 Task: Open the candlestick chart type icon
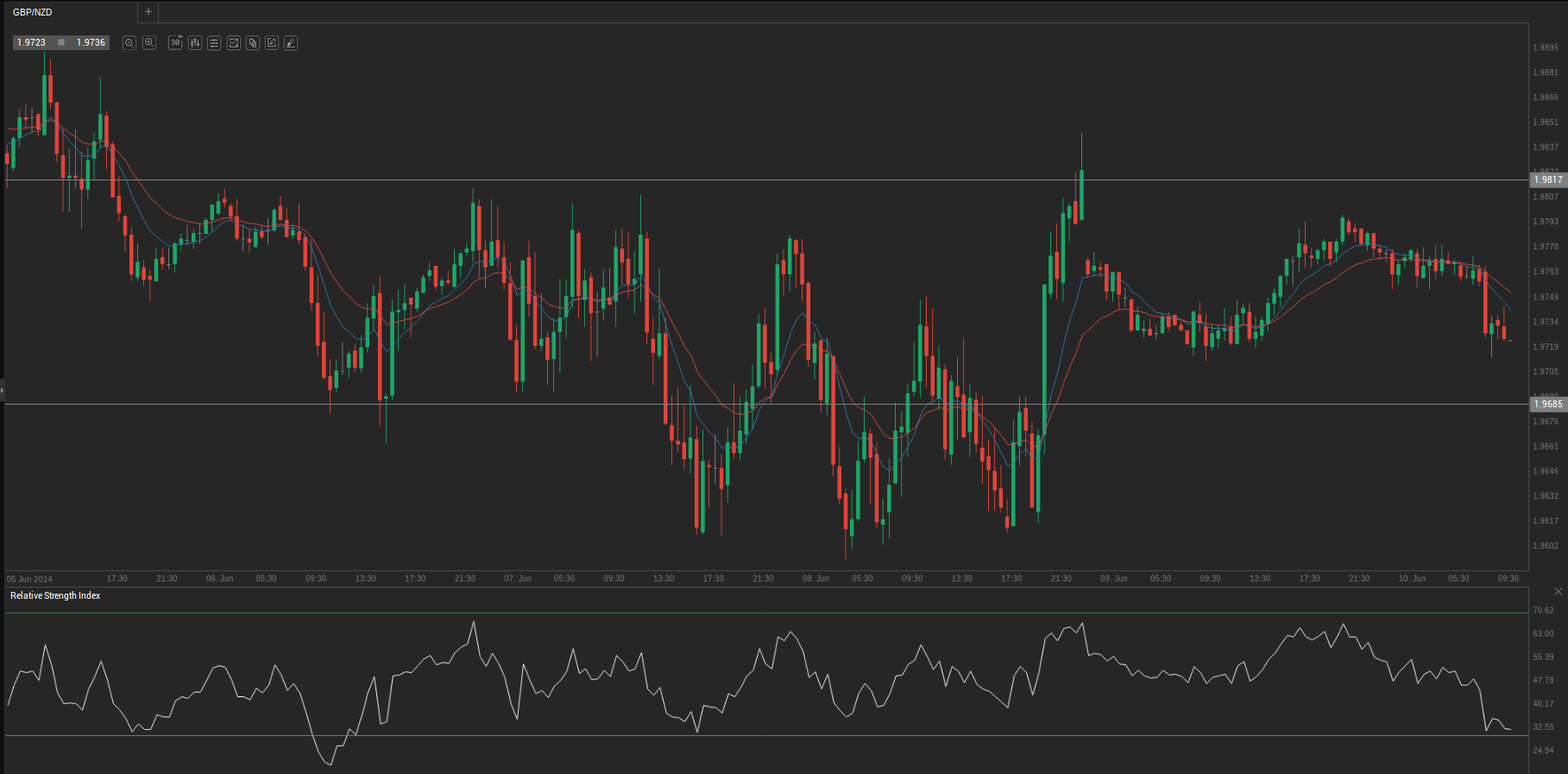click(x=195, y=42)
